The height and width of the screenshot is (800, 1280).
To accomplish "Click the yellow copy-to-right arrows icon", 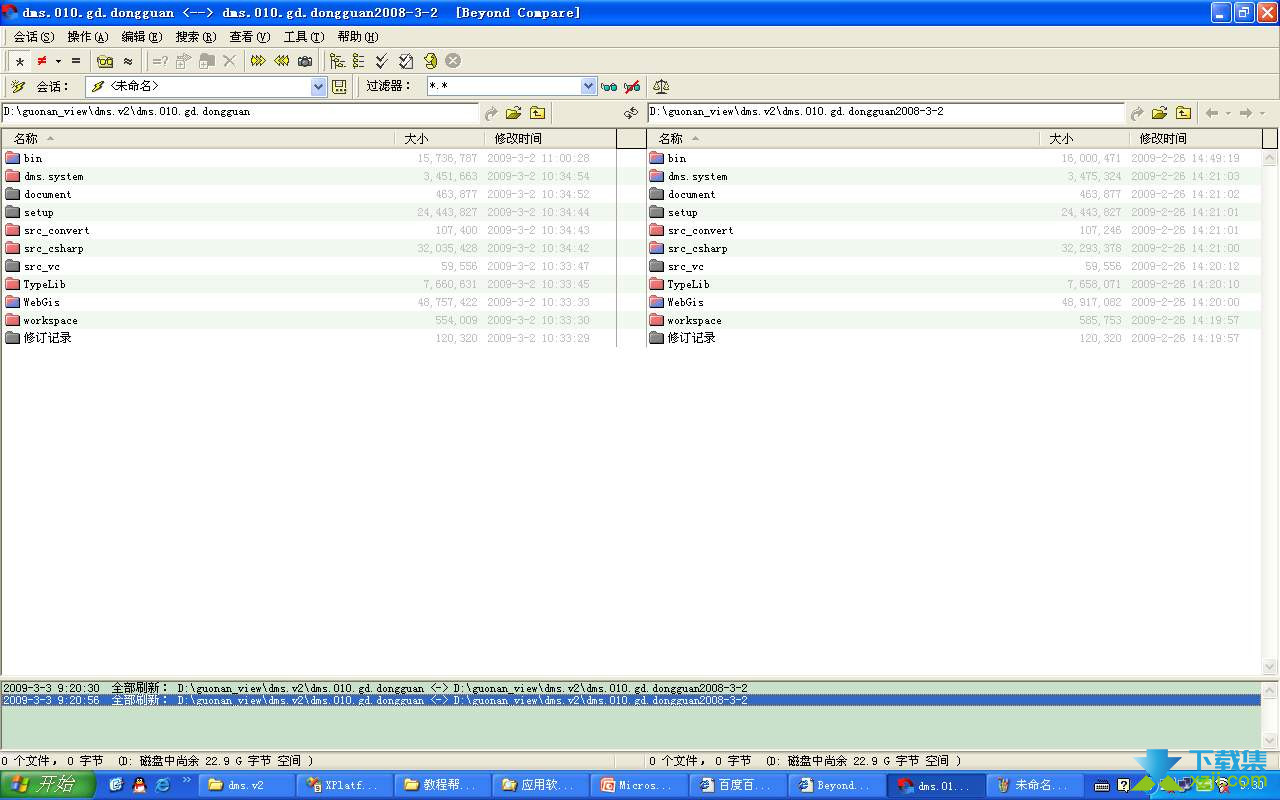I will (258, 61).
